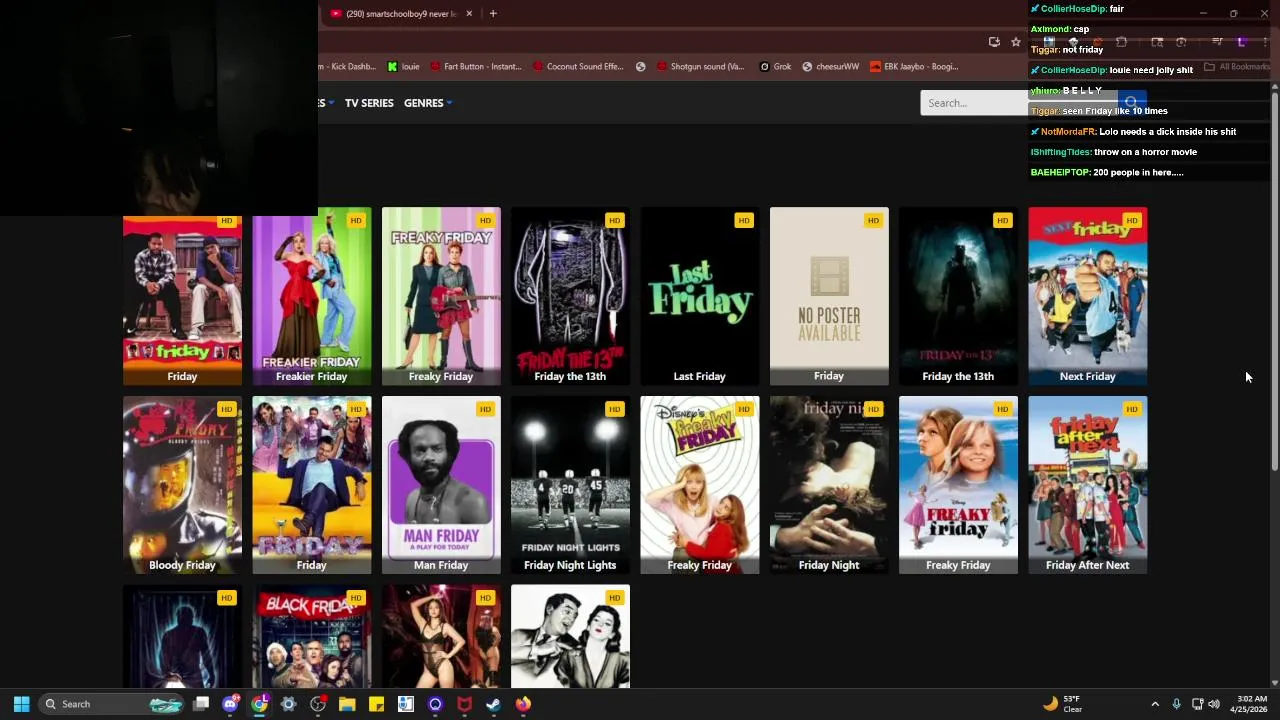This screenshot has height=720, width=1280.
Task: Open the EBK Jaaybo Boogi bookmark
Action: [914, 67]
